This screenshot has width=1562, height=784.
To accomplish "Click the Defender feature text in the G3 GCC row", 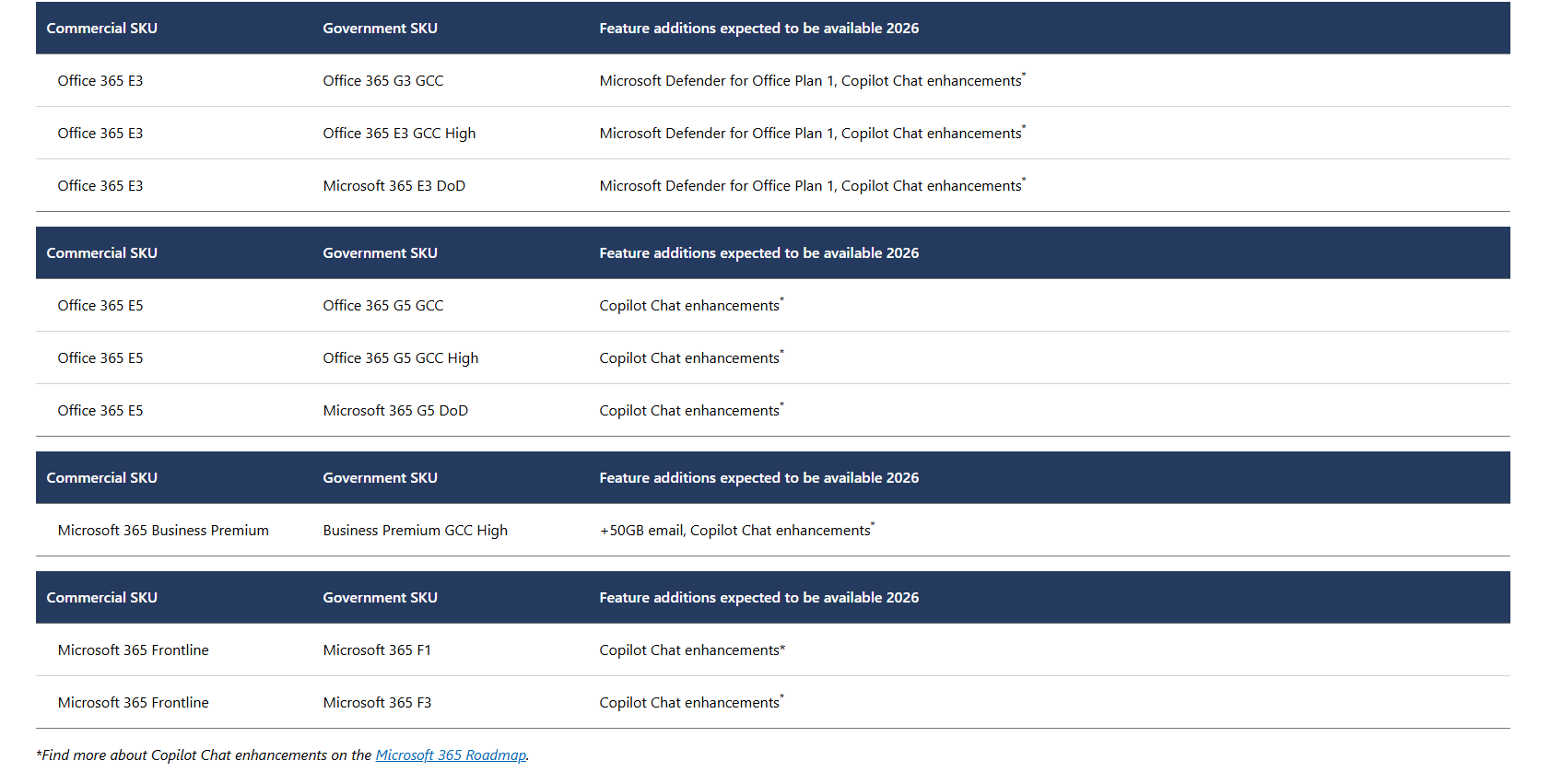I will click(812, 81).
